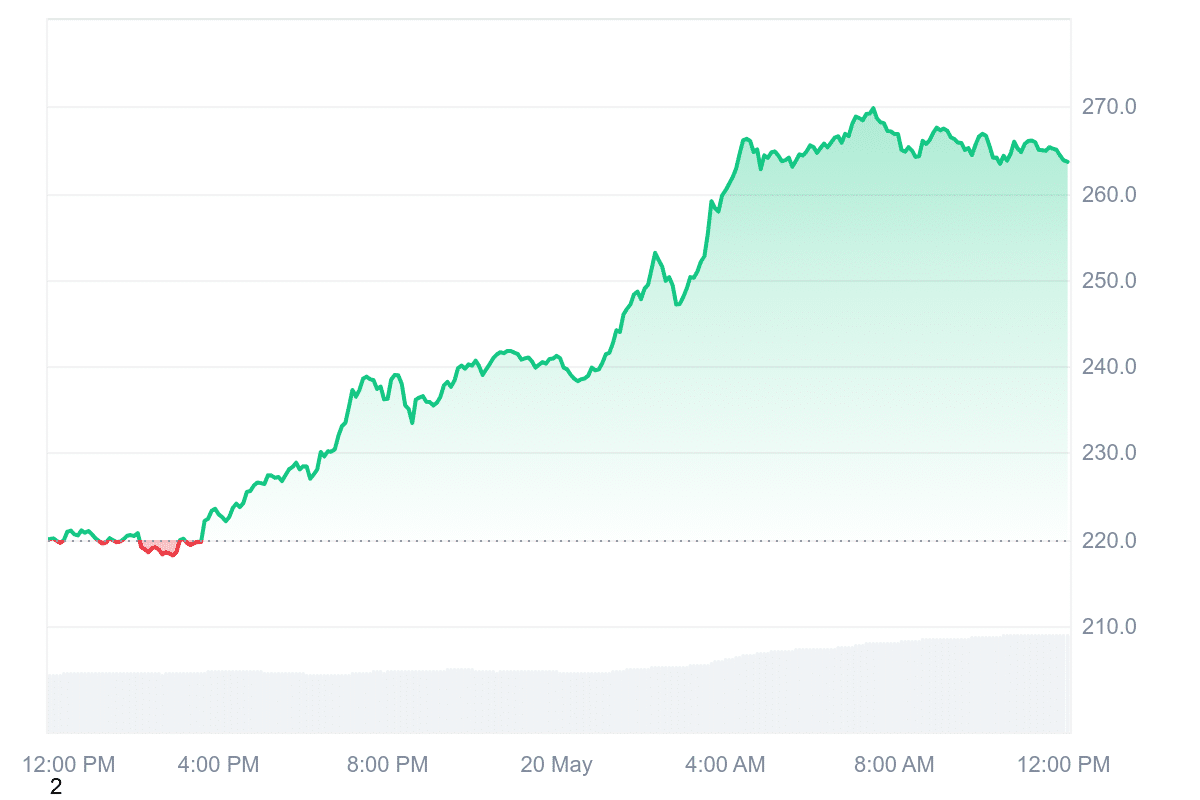The image size is (1200, 800).
Task: Select the 230.0 price axis label
Action: [1108, 454]
